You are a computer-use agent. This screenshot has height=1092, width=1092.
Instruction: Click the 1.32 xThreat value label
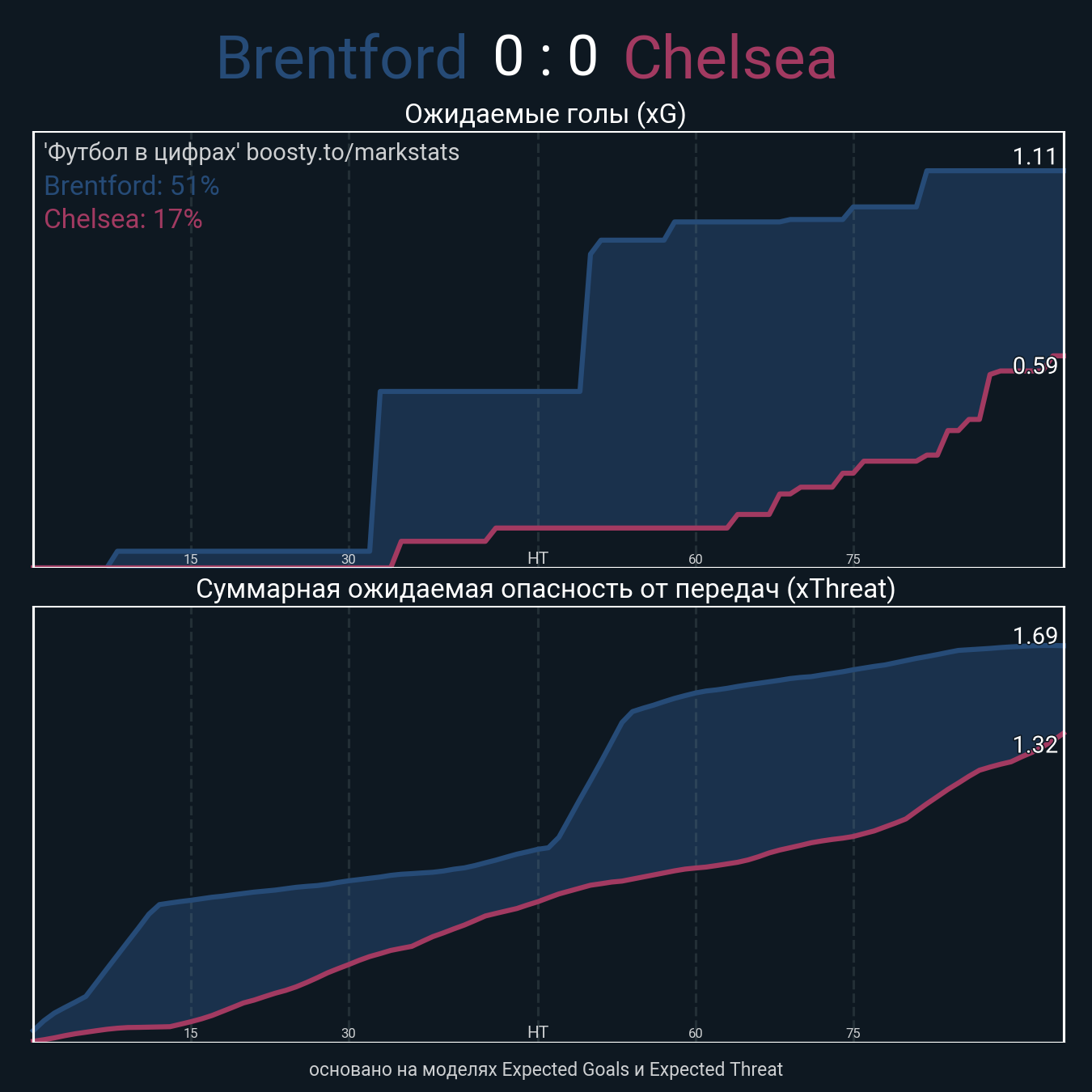pyautogui.click(x=1035, y=745)
